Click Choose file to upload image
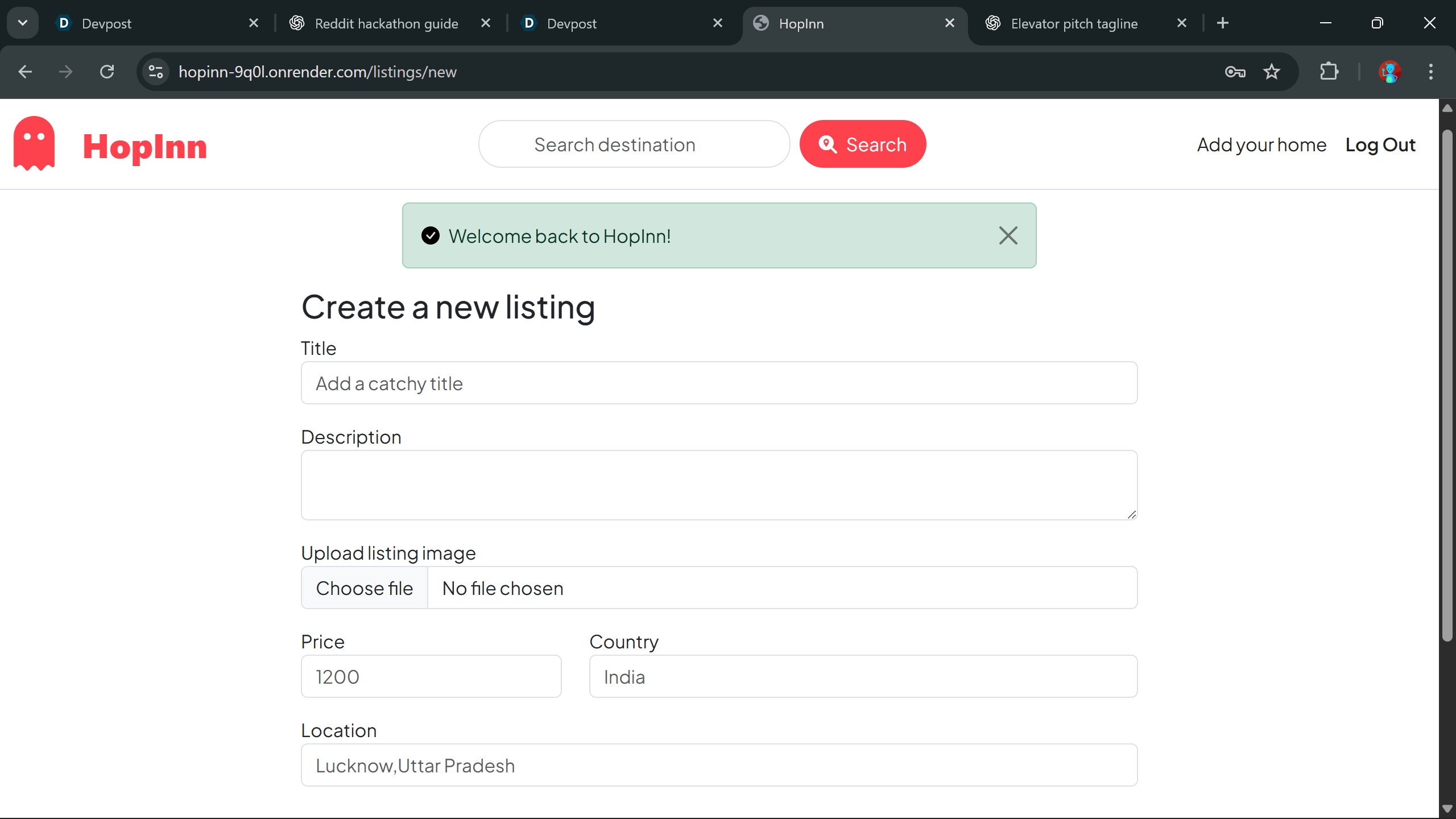This screenshot has height=819, width=1456. click(365, 588)
